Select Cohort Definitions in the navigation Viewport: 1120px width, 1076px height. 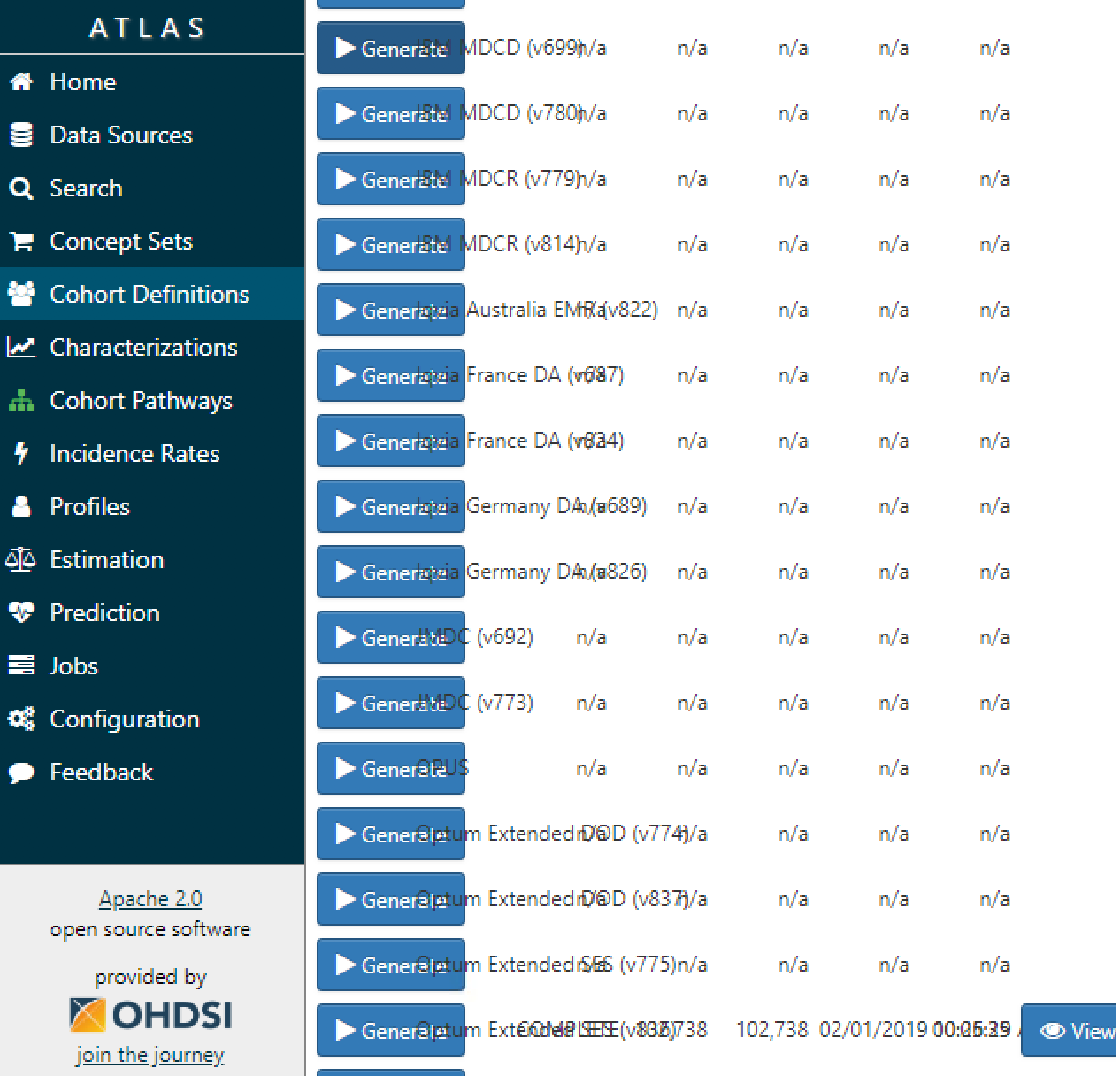149,294
